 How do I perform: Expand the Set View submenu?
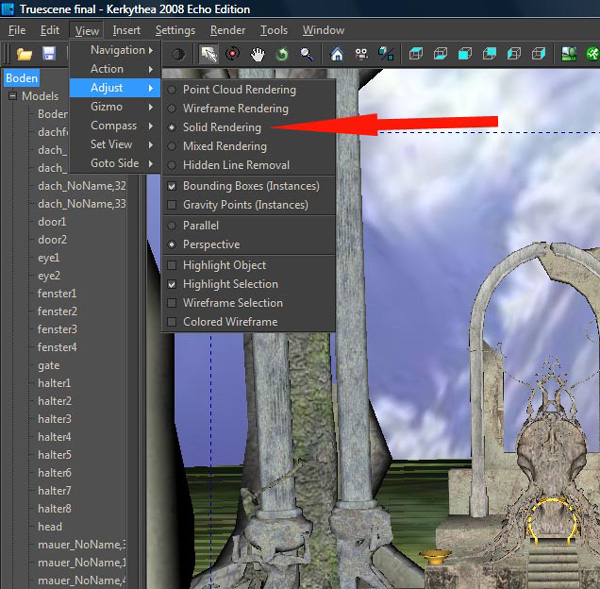pos(115,144)
